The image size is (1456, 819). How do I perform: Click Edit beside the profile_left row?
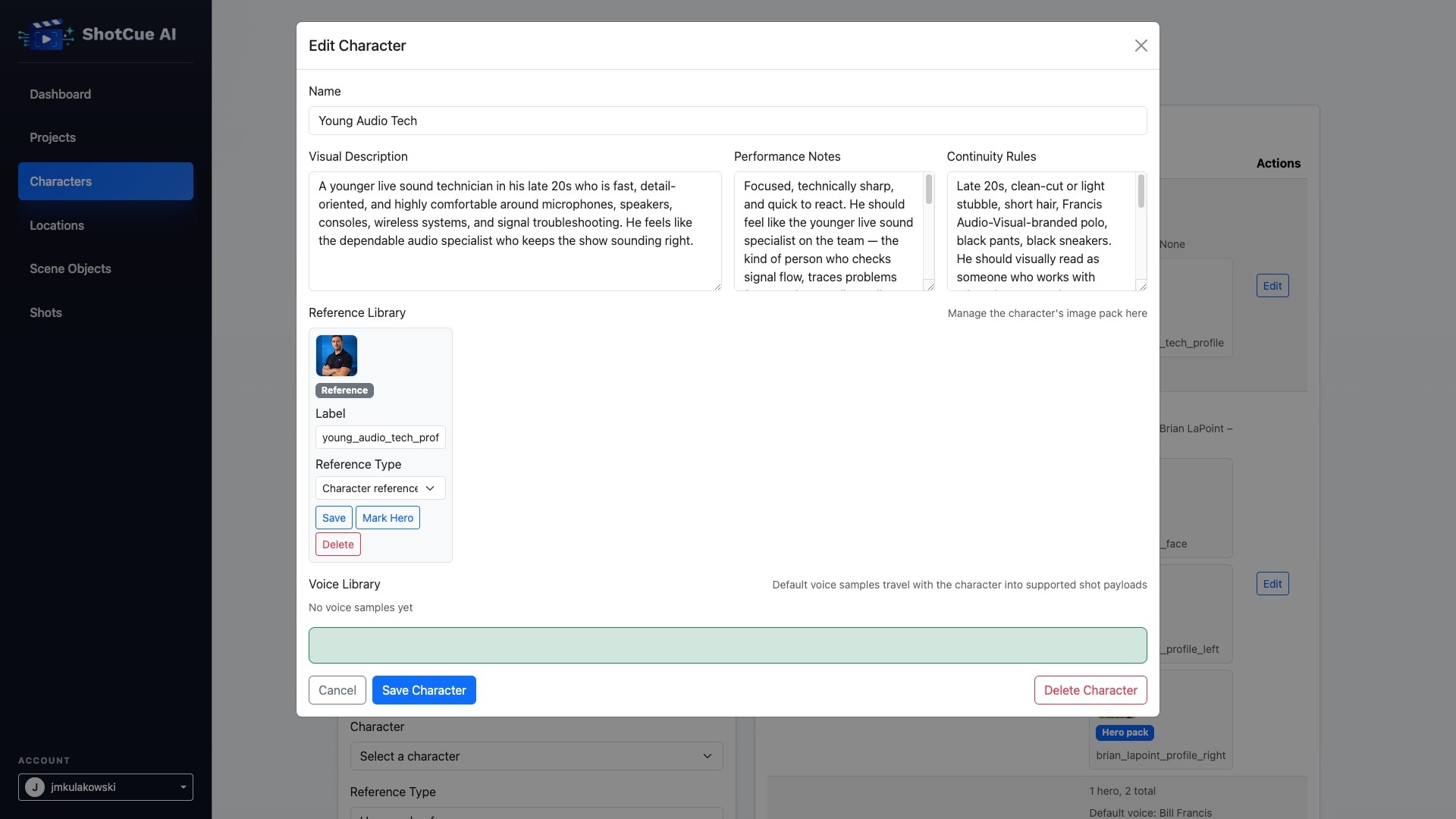1272,584
